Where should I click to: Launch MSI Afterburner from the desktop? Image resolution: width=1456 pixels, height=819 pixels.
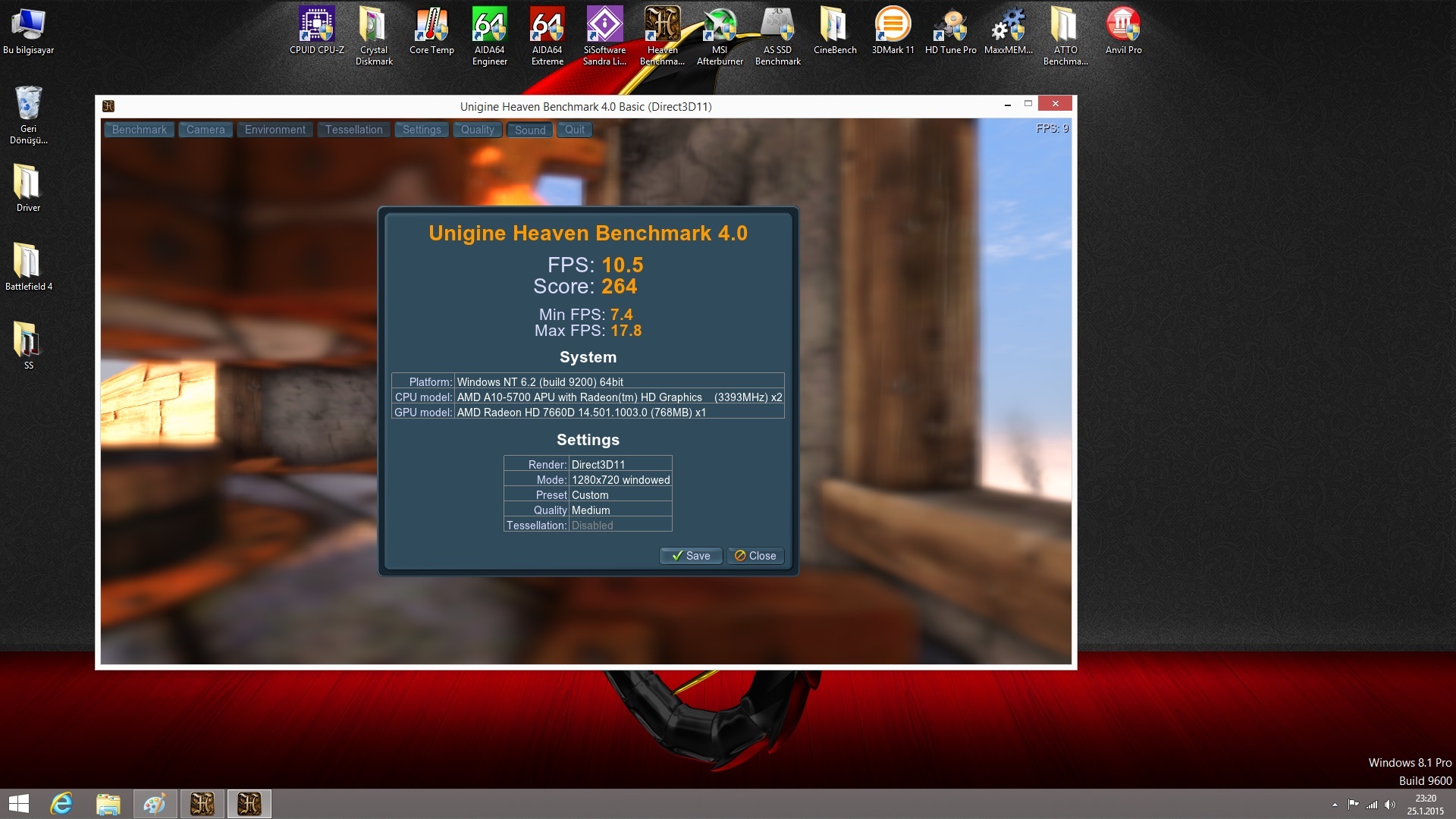720,36
